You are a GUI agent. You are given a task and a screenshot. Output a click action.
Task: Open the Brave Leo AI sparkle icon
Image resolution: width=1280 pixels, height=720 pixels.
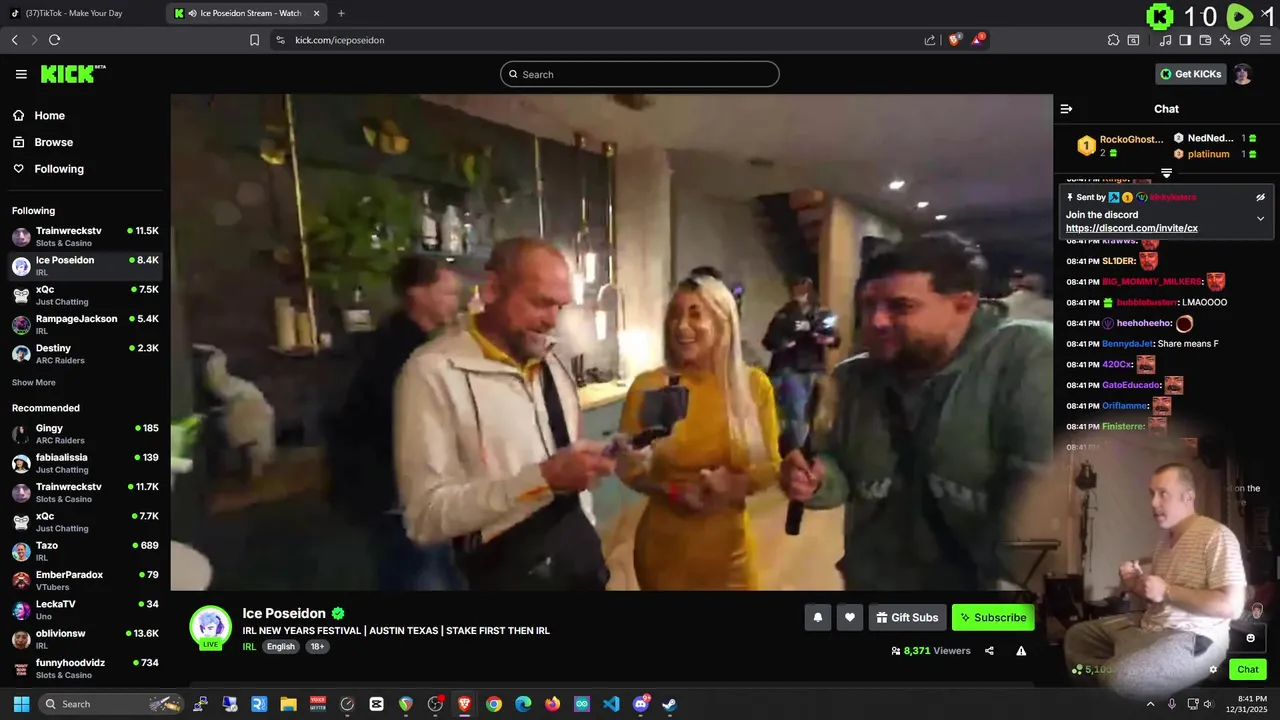coord(1225,40)
